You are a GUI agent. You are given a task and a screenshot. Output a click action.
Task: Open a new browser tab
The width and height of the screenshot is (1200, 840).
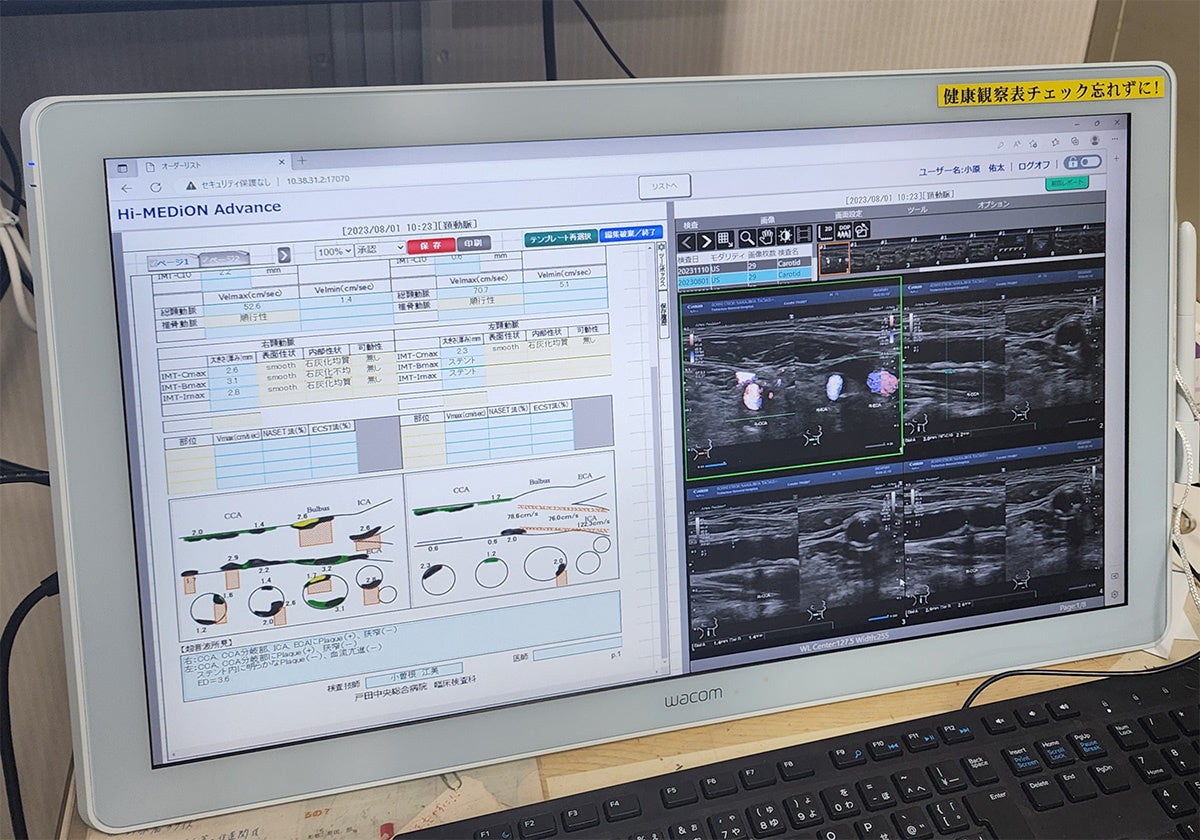click(302, 160)
